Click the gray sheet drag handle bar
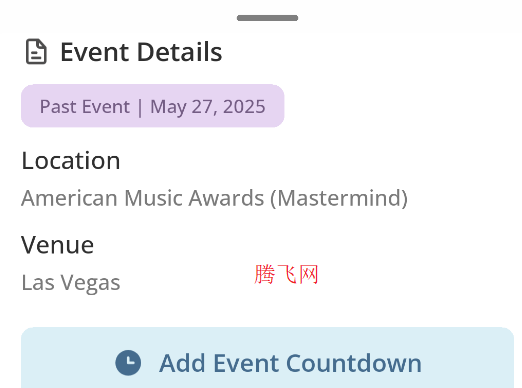Viewport: 522px width, 388px height. click(x=267, y=18)
